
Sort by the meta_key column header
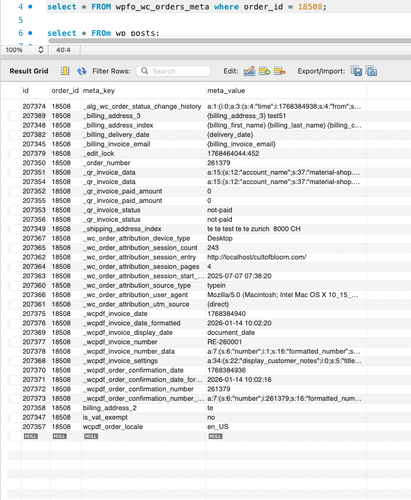pos(99,91)
